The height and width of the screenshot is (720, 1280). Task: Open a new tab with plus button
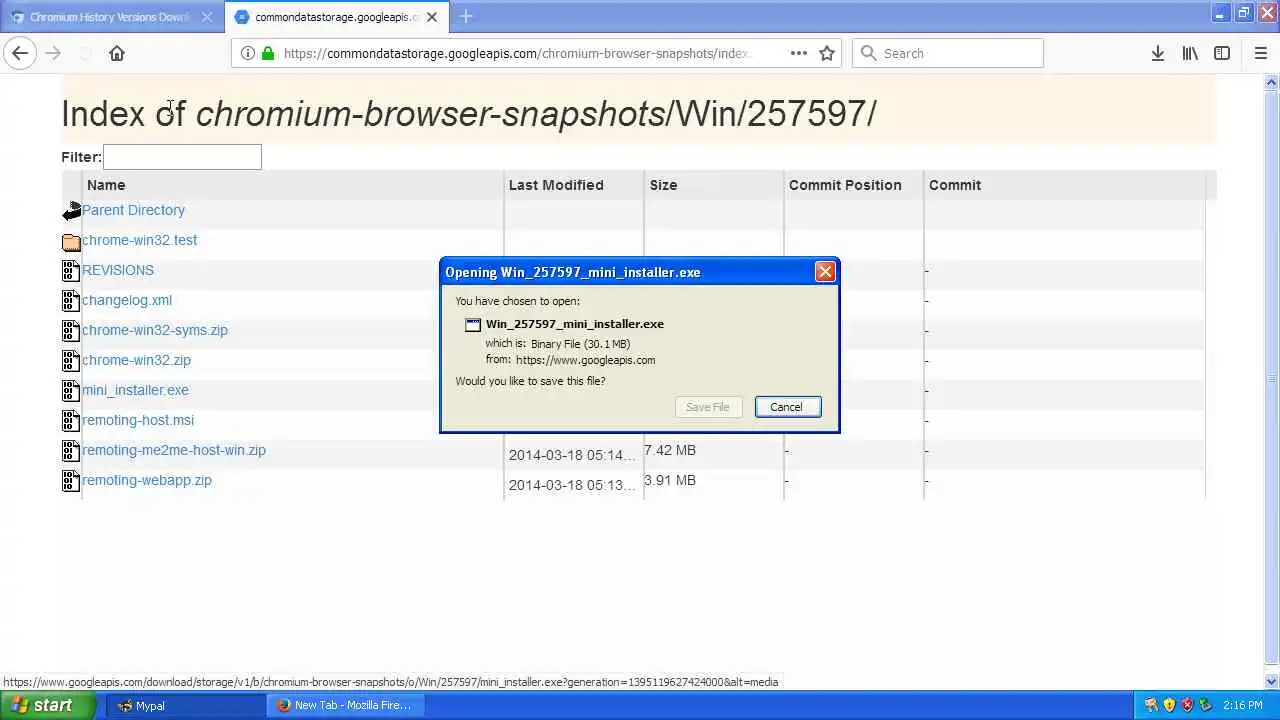(x=466, y=16)
